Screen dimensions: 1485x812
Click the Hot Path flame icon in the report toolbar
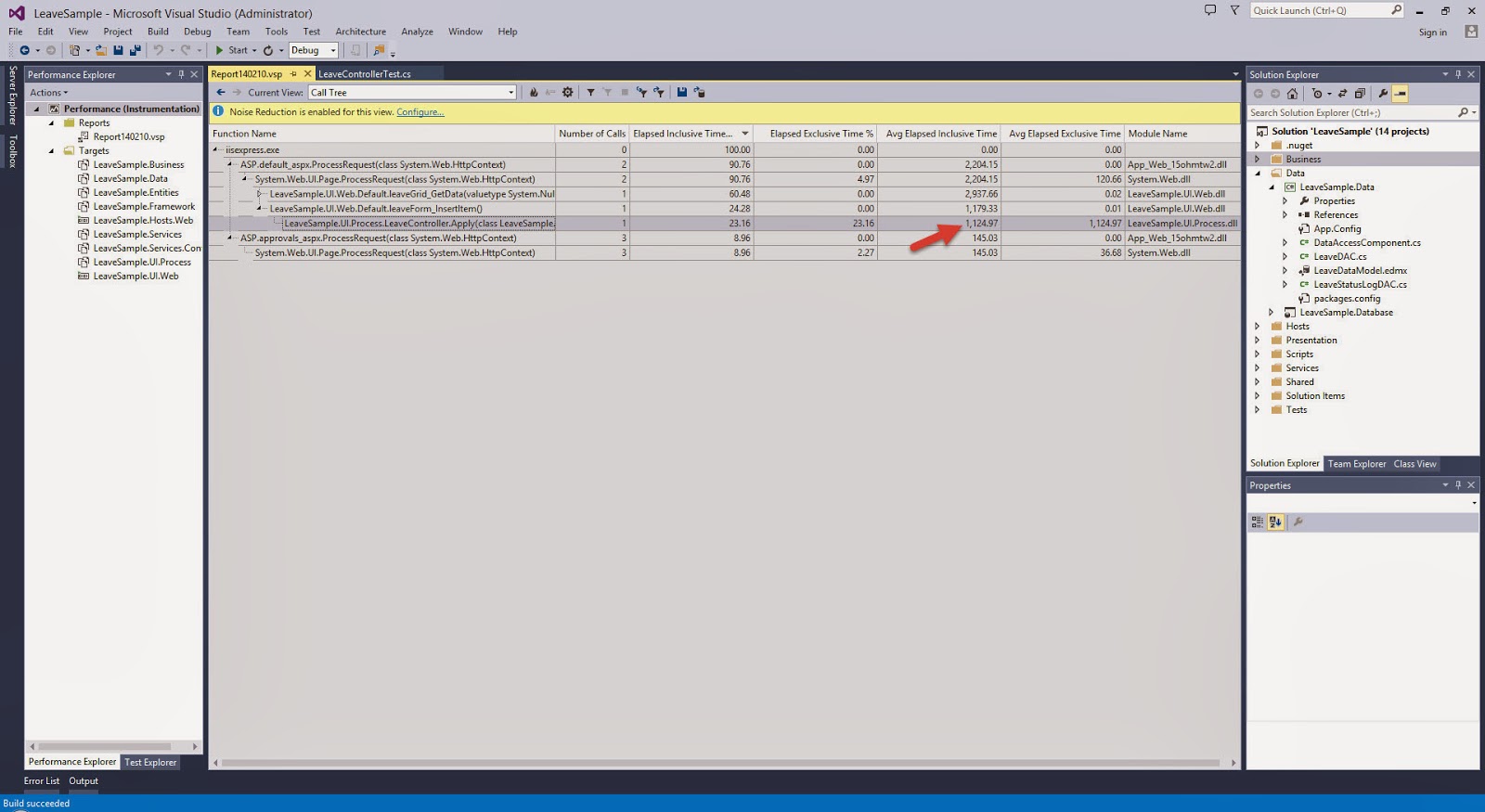(x=534, y=92)
